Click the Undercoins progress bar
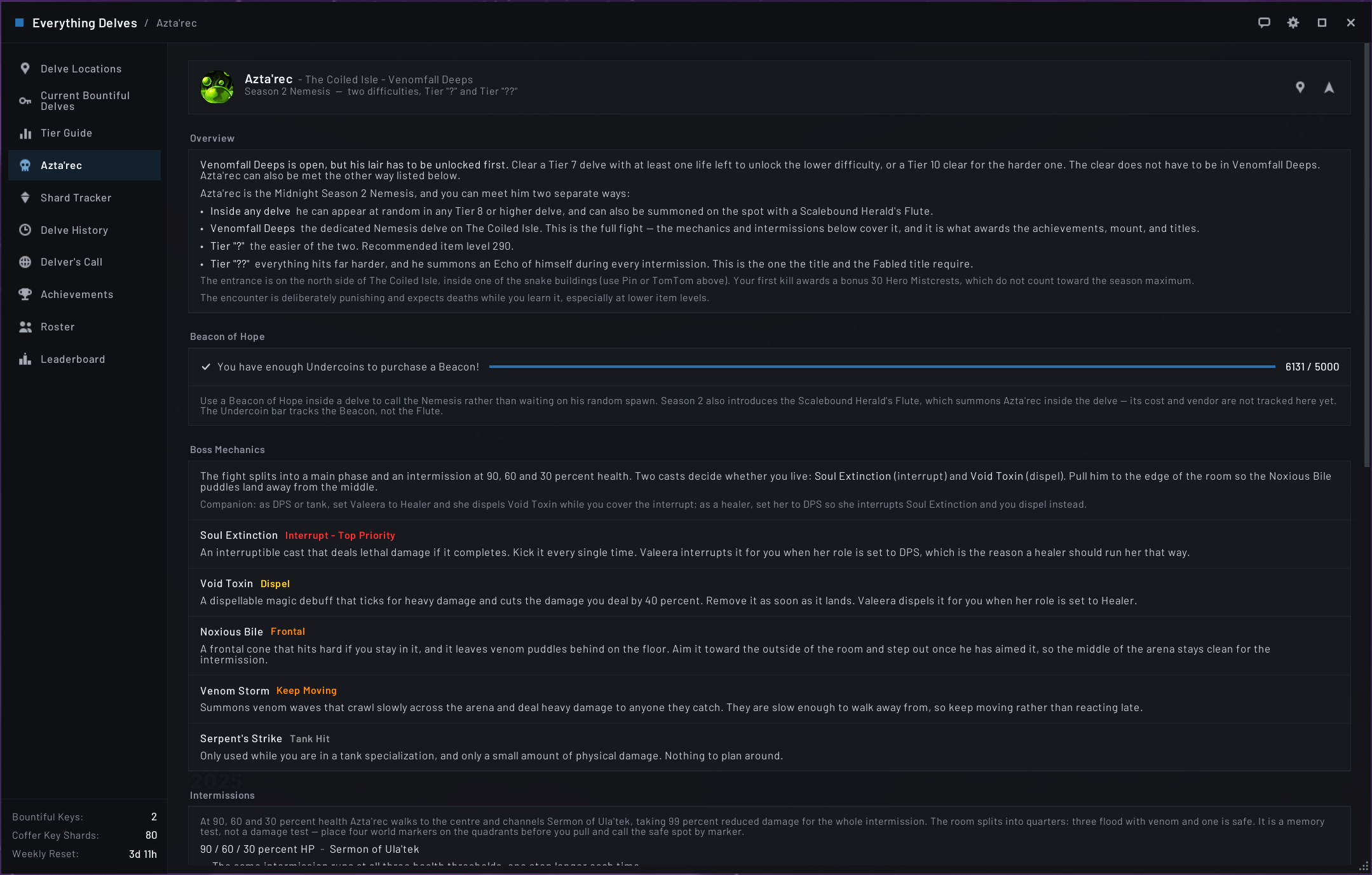The image size is (1372, 875). [x=882, y=367]
